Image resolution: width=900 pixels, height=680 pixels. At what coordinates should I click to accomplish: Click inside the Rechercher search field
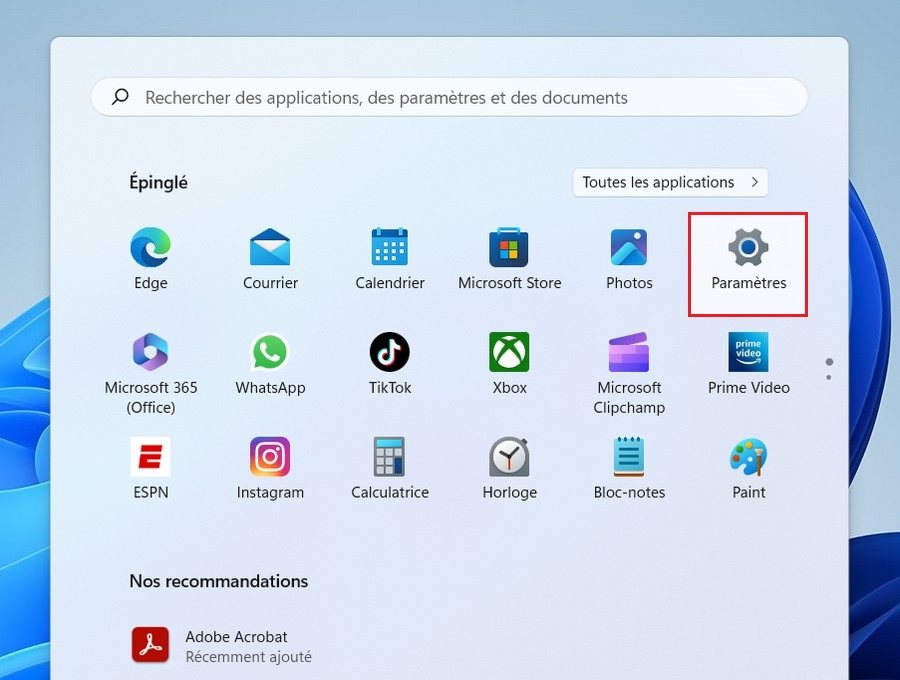coord(449,97)
